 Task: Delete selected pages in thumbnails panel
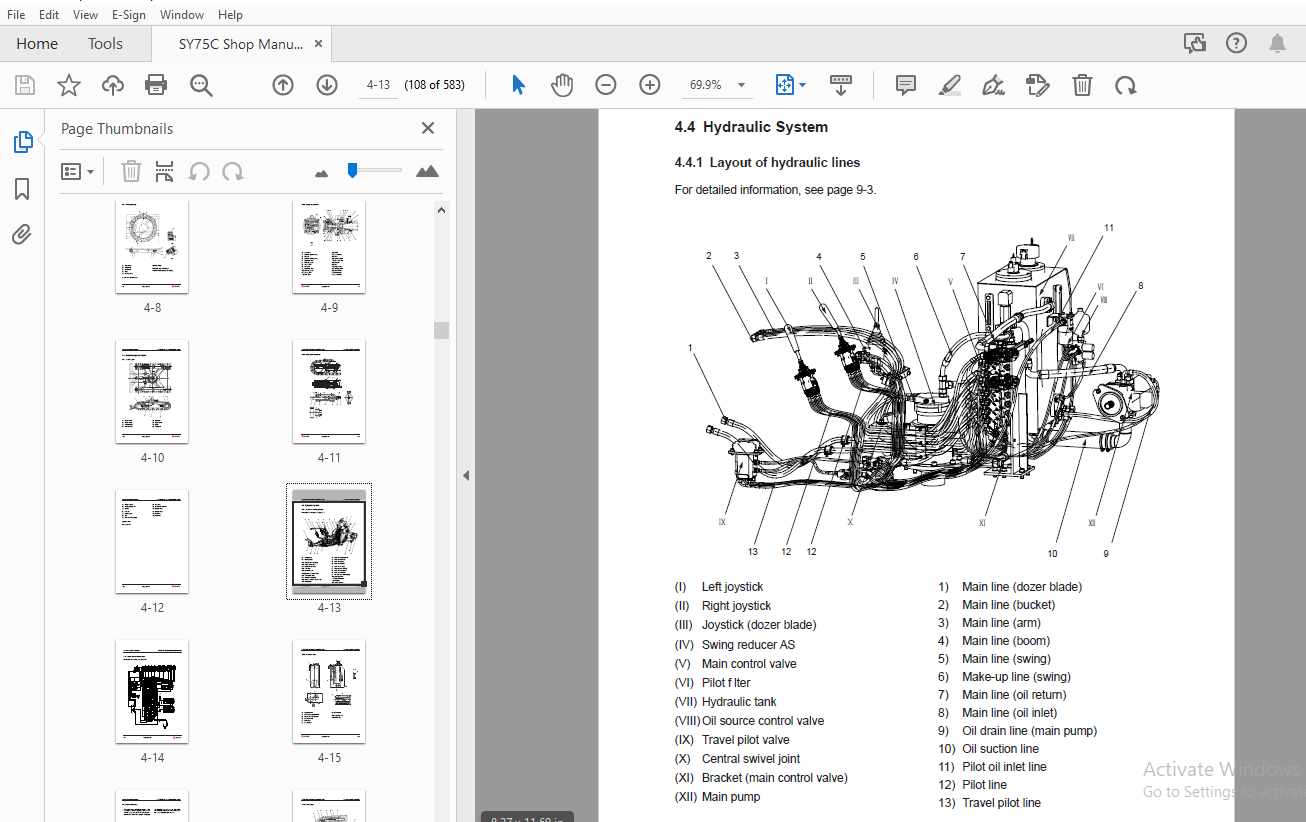[131, 171]
